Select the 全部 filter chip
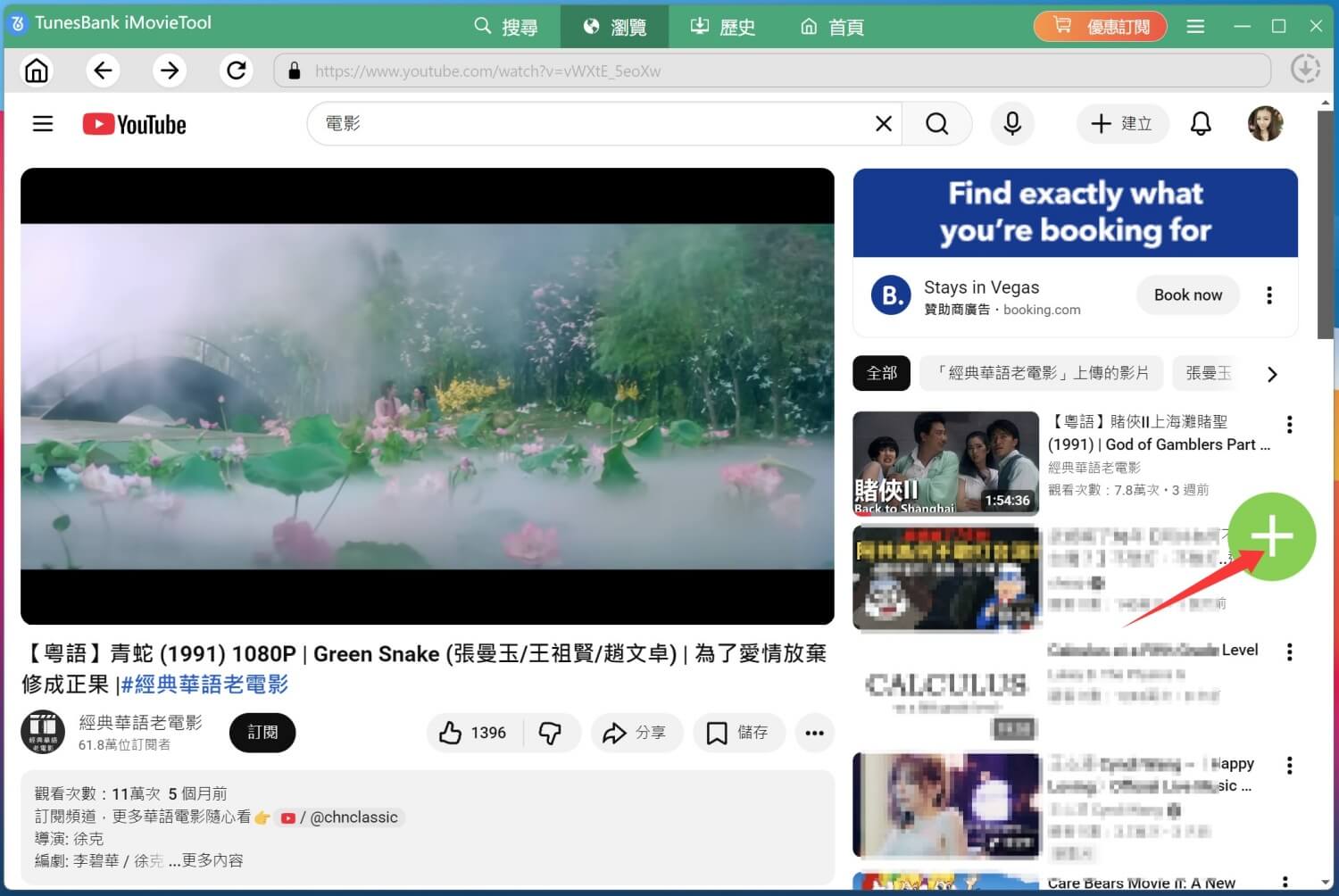This screenshot has width=1339, height=896. pos(881,373)
